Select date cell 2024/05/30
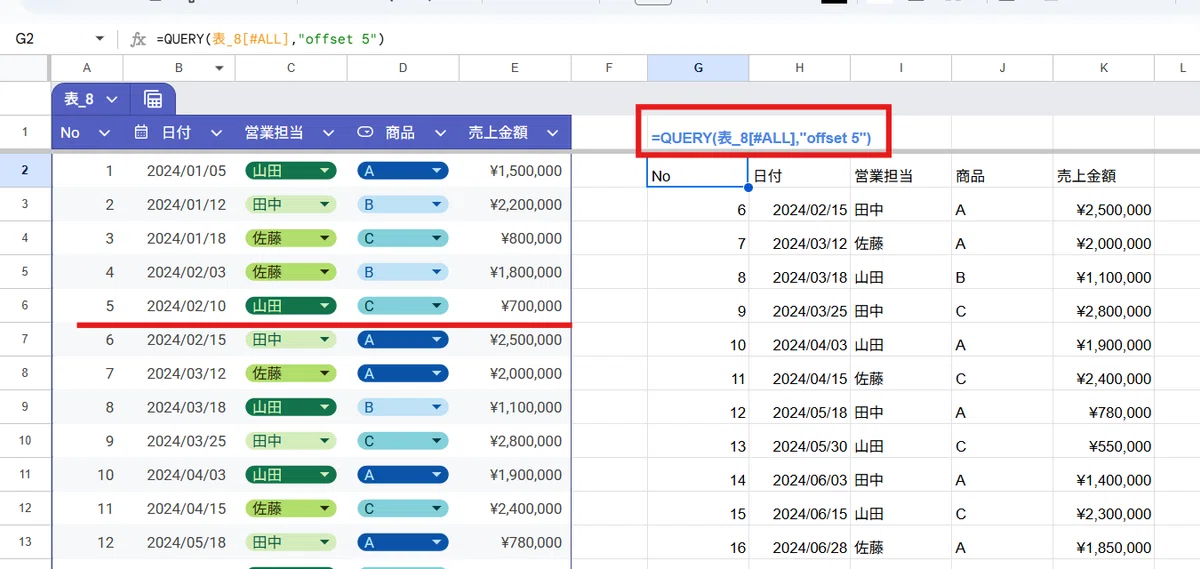Viewport: 1200px width, 569px height. 800,446
